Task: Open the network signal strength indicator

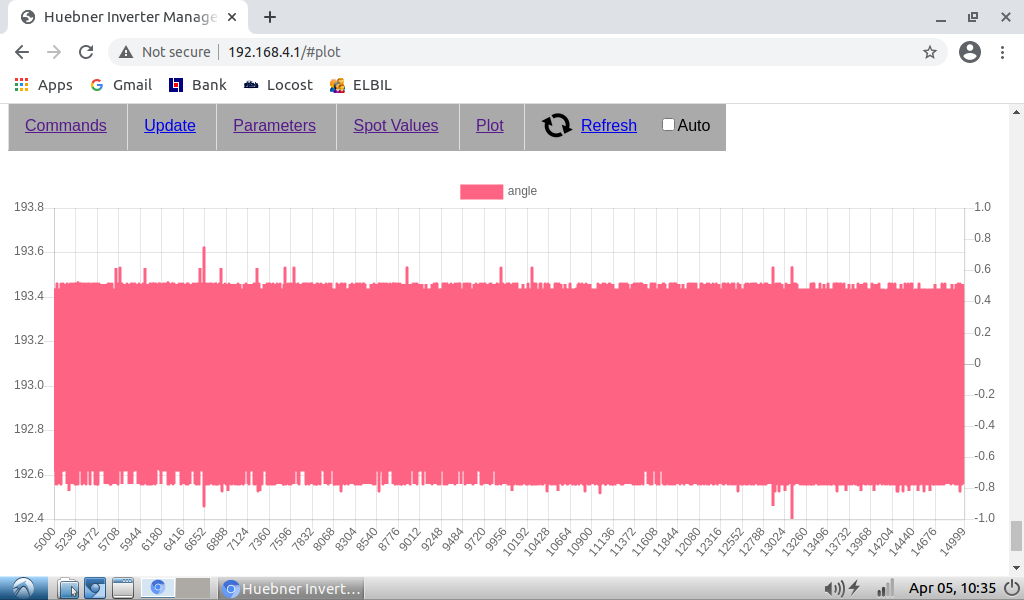Action: tap(885, 588)
